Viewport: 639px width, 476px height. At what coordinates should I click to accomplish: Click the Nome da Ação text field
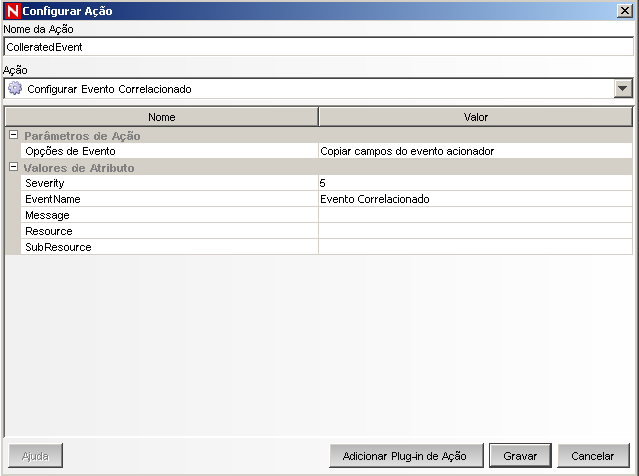coord(319,47)
